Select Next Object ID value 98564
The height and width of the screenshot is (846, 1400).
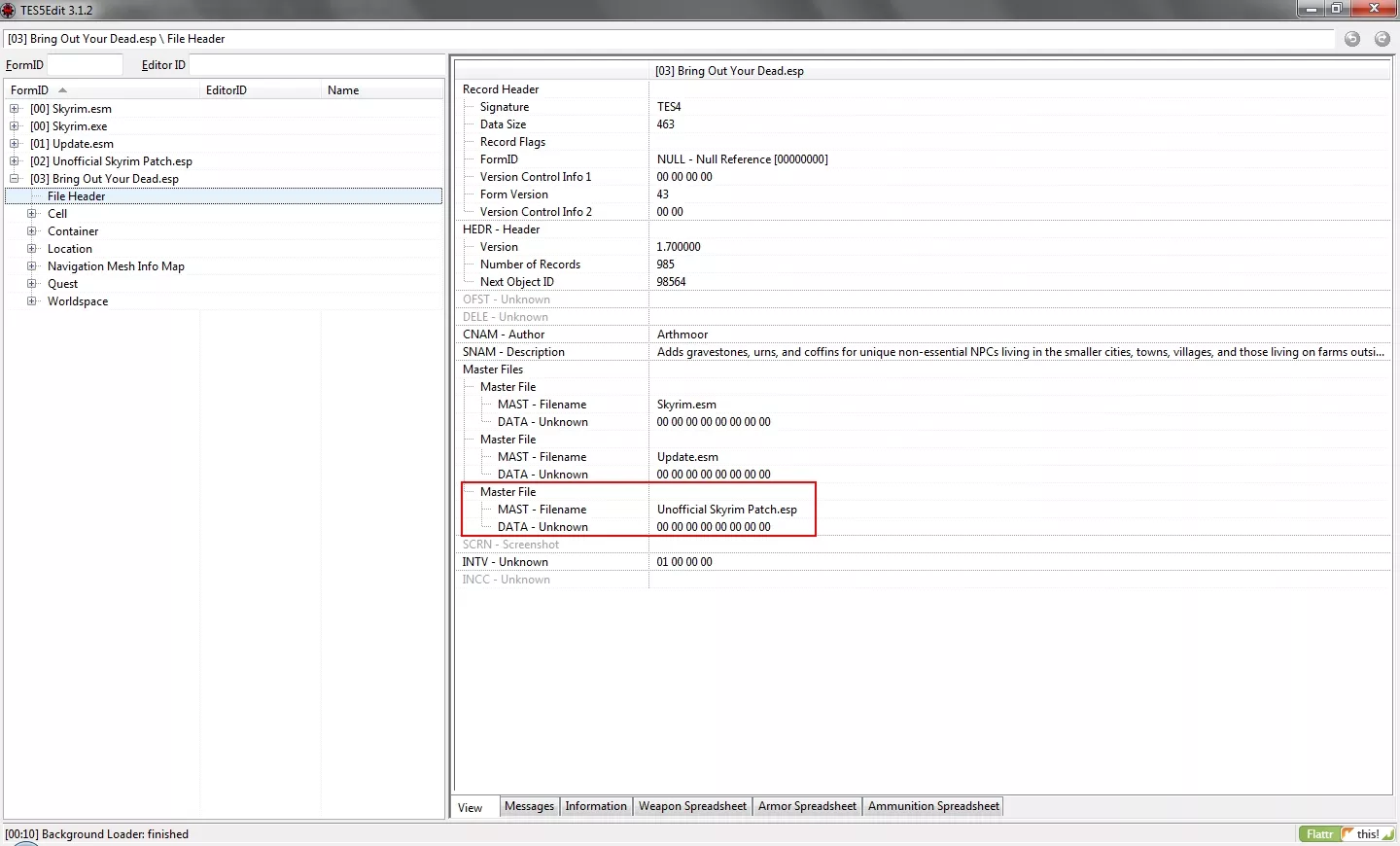(671, 282)
